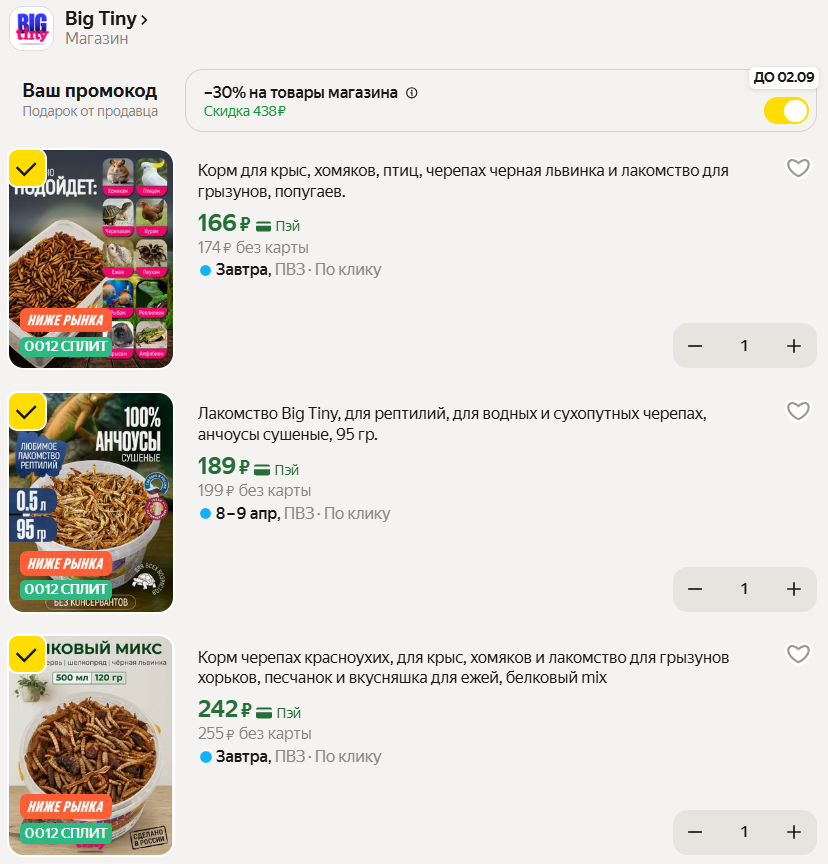The image size is (828, 864).
Task: Decrease quantity of dried anchovies treat
Action: (x=695, y=589)
